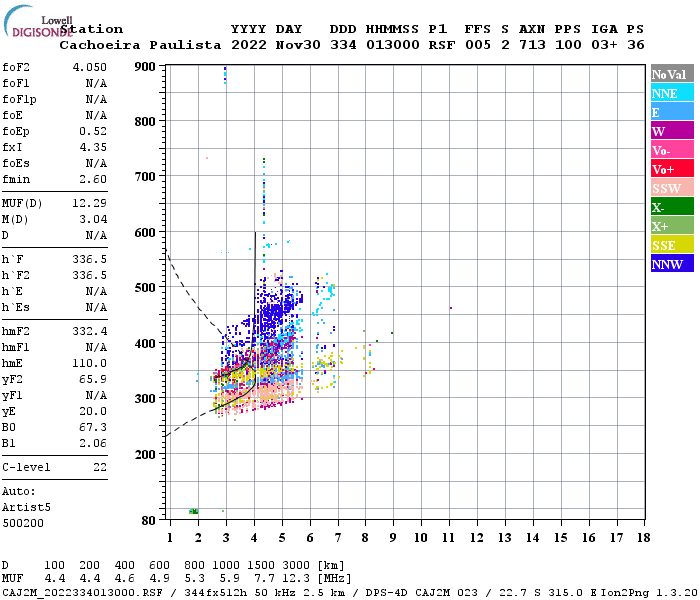700x600 pixels.
Task: Click the 80 km y-axis label
Action: pos(149,520)
